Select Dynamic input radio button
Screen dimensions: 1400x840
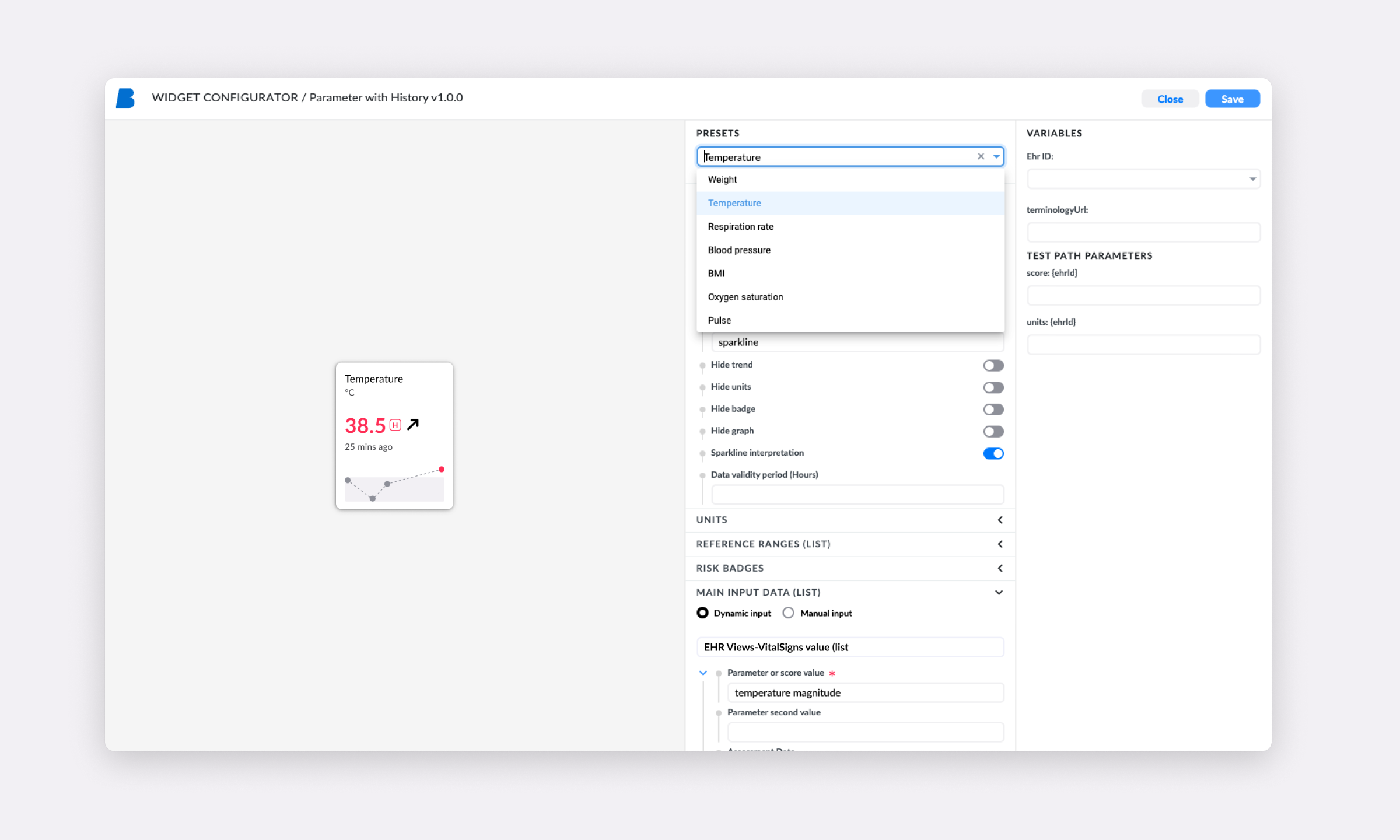[703, 612]
